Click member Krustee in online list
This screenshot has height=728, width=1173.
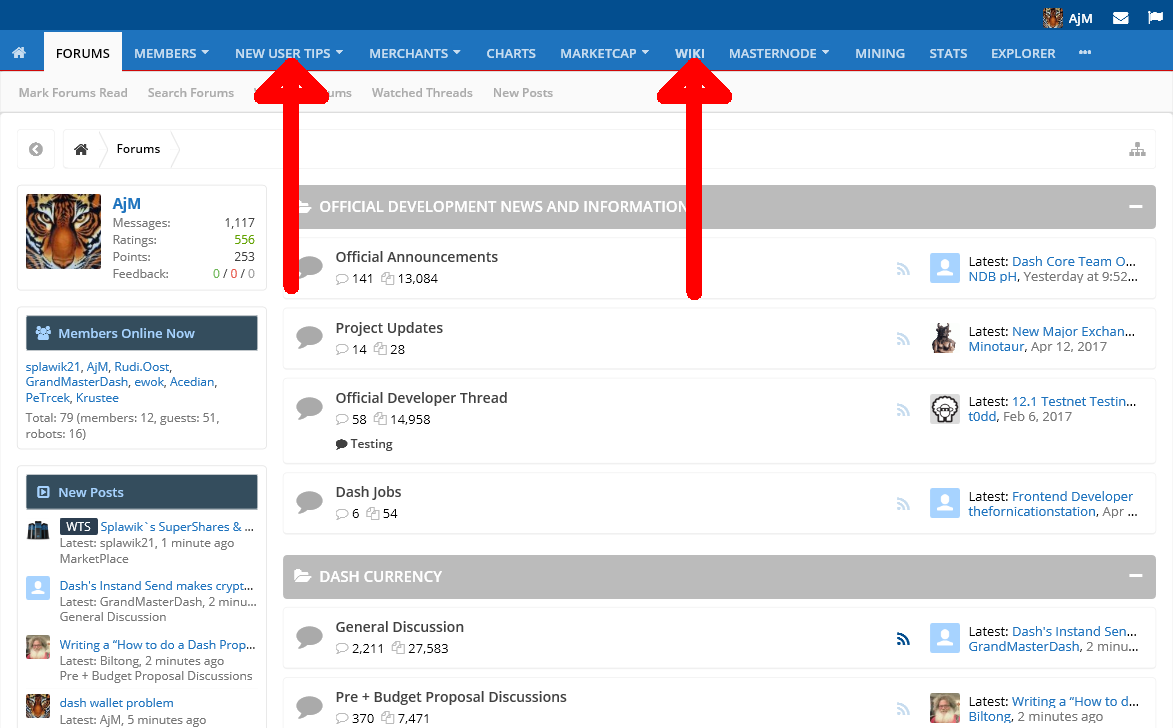point(97,398)
